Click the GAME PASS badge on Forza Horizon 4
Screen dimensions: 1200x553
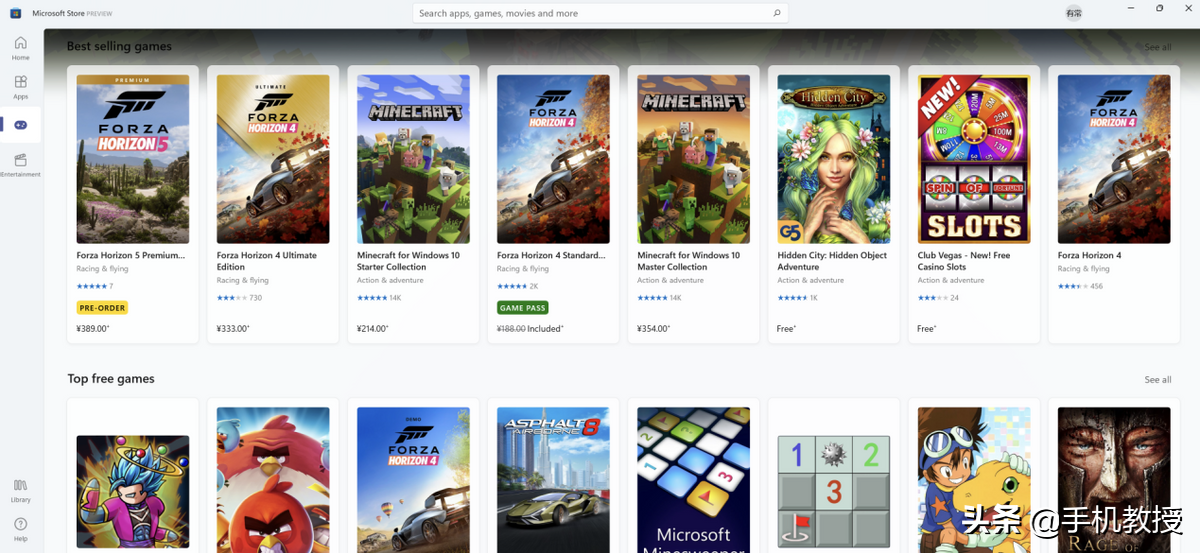click(523, 308)
